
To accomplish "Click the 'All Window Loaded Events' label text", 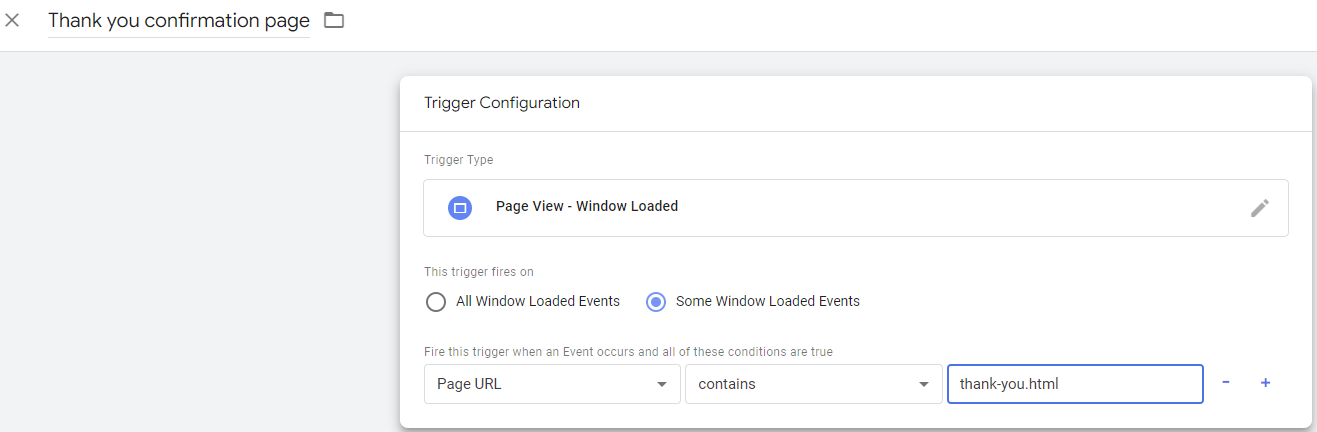I will point(537,301).
